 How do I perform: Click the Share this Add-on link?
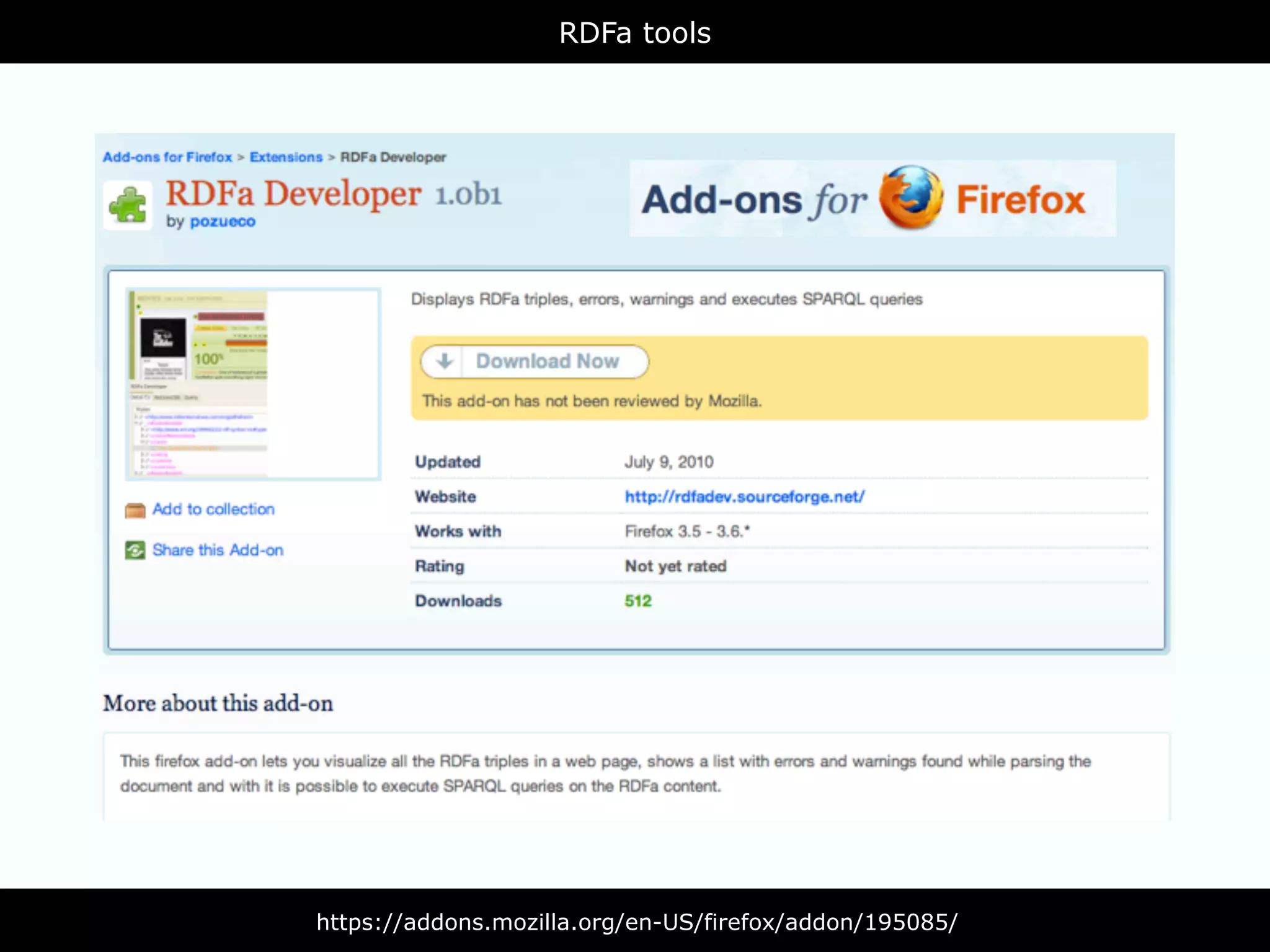tap(218, 550)
